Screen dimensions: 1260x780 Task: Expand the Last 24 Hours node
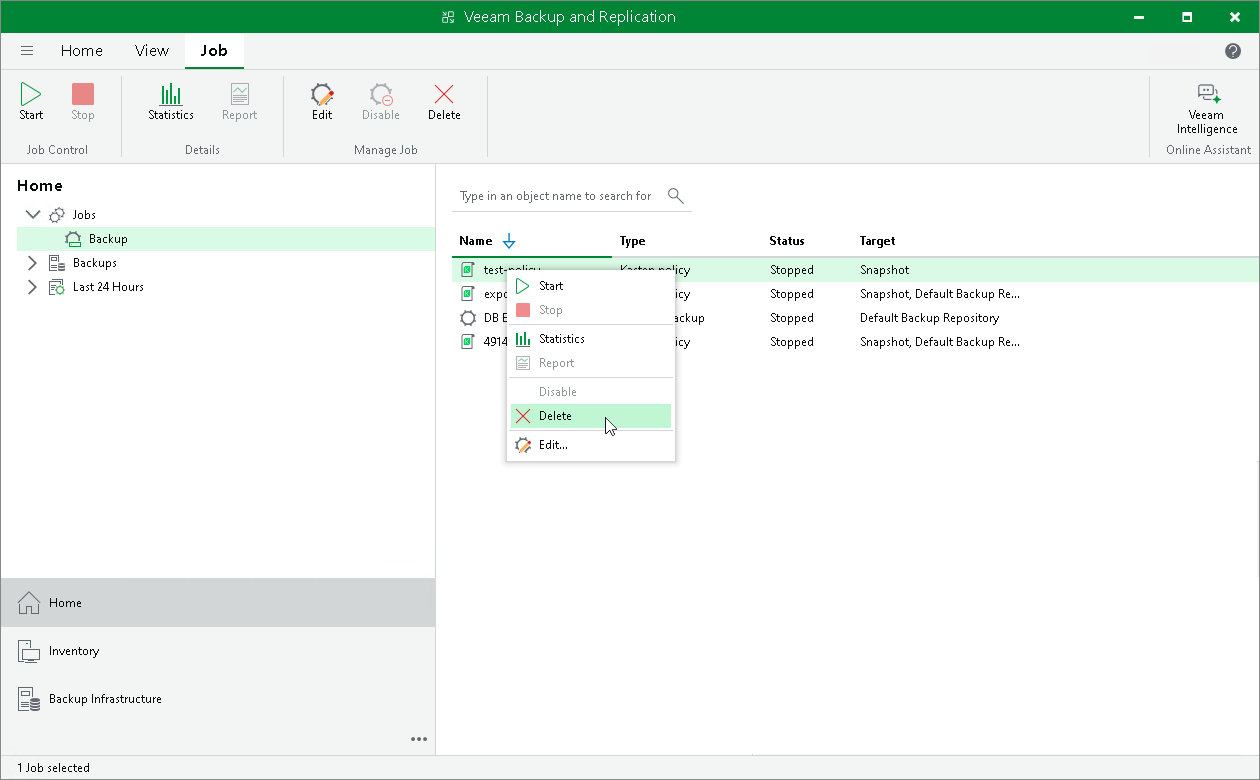coord(32,287)
